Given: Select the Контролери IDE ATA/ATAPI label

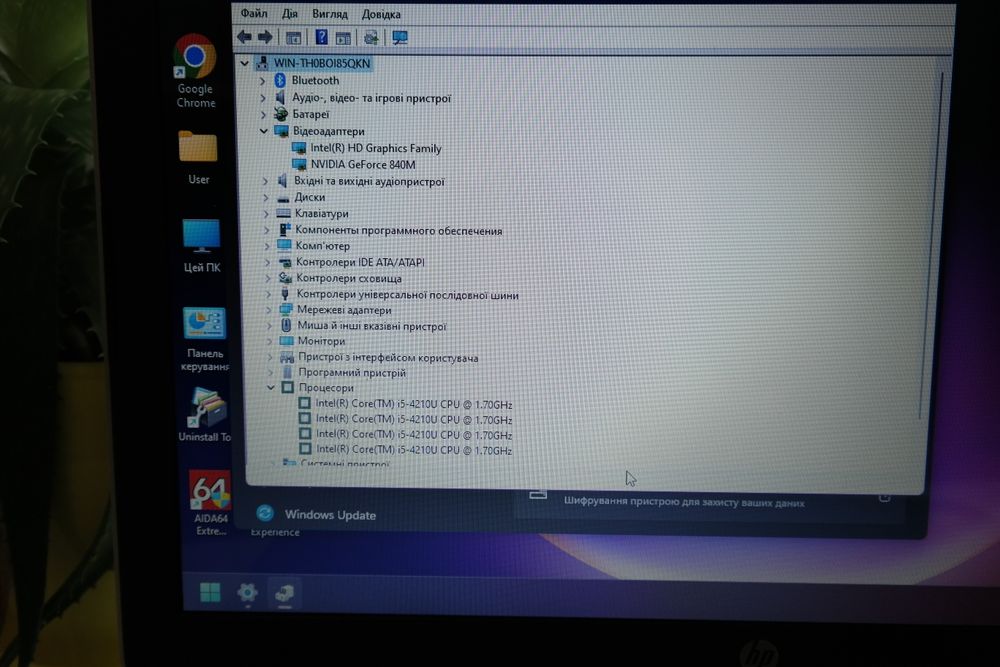Looking at the screenshot, I should 360,262.
